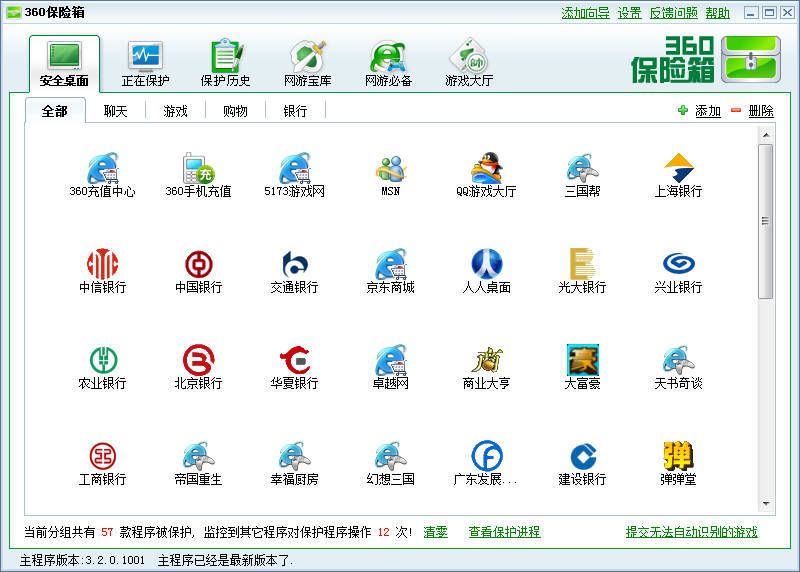Open 保护历史 toolbar section
The image size is (800, 572).
[x=226, y=64]
